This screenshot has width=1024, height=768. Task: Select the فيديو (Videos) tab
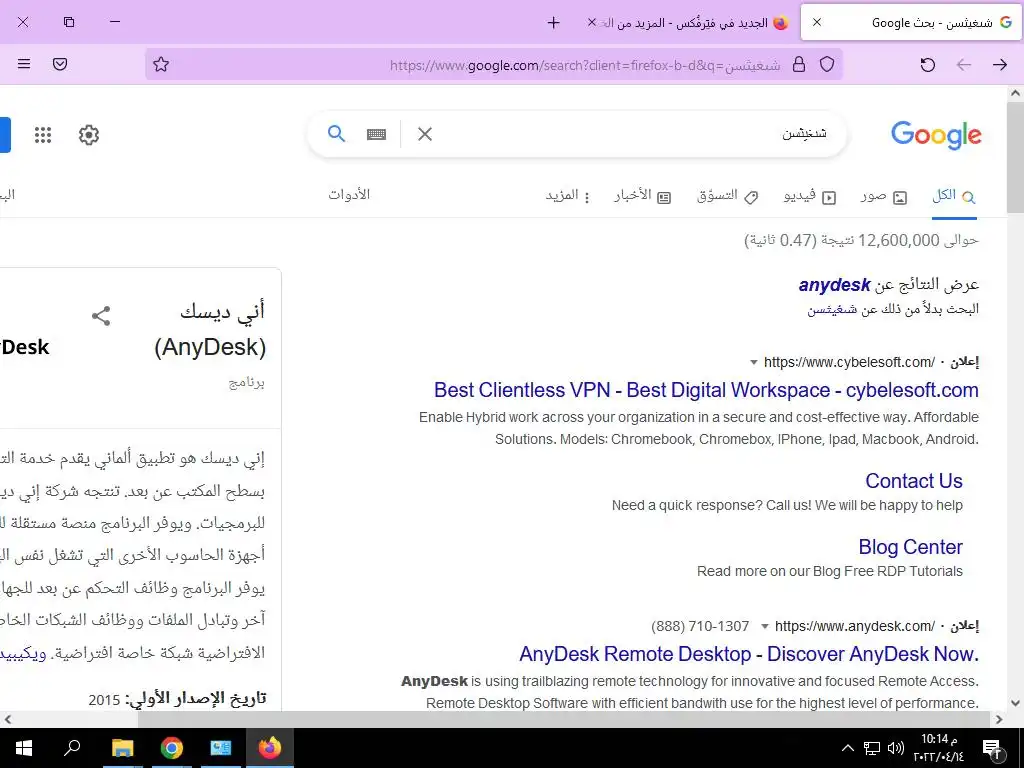pyautogui.click(x=810, y=196)
